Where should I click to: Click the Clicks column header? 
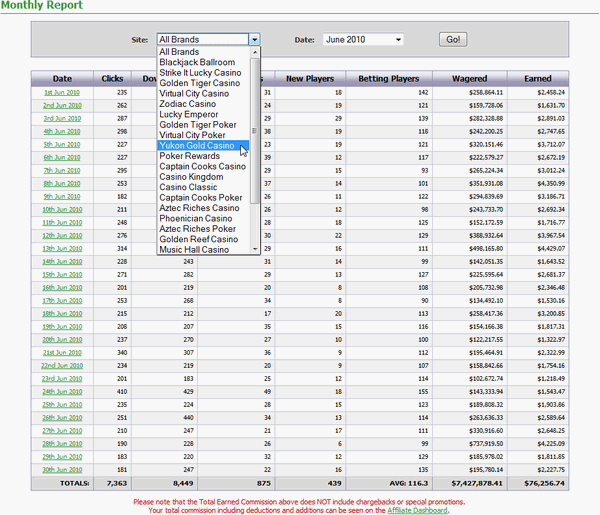click(112, 78)
